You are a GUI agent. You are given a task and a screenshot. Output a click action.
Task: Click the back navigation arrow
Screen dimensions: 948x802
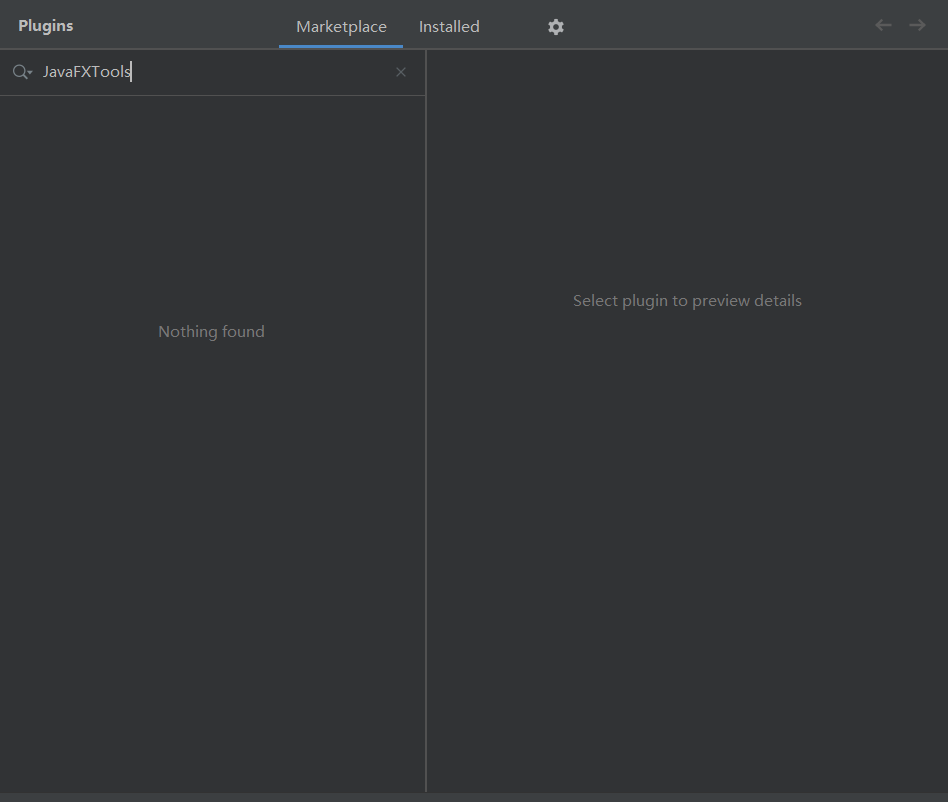883,25
